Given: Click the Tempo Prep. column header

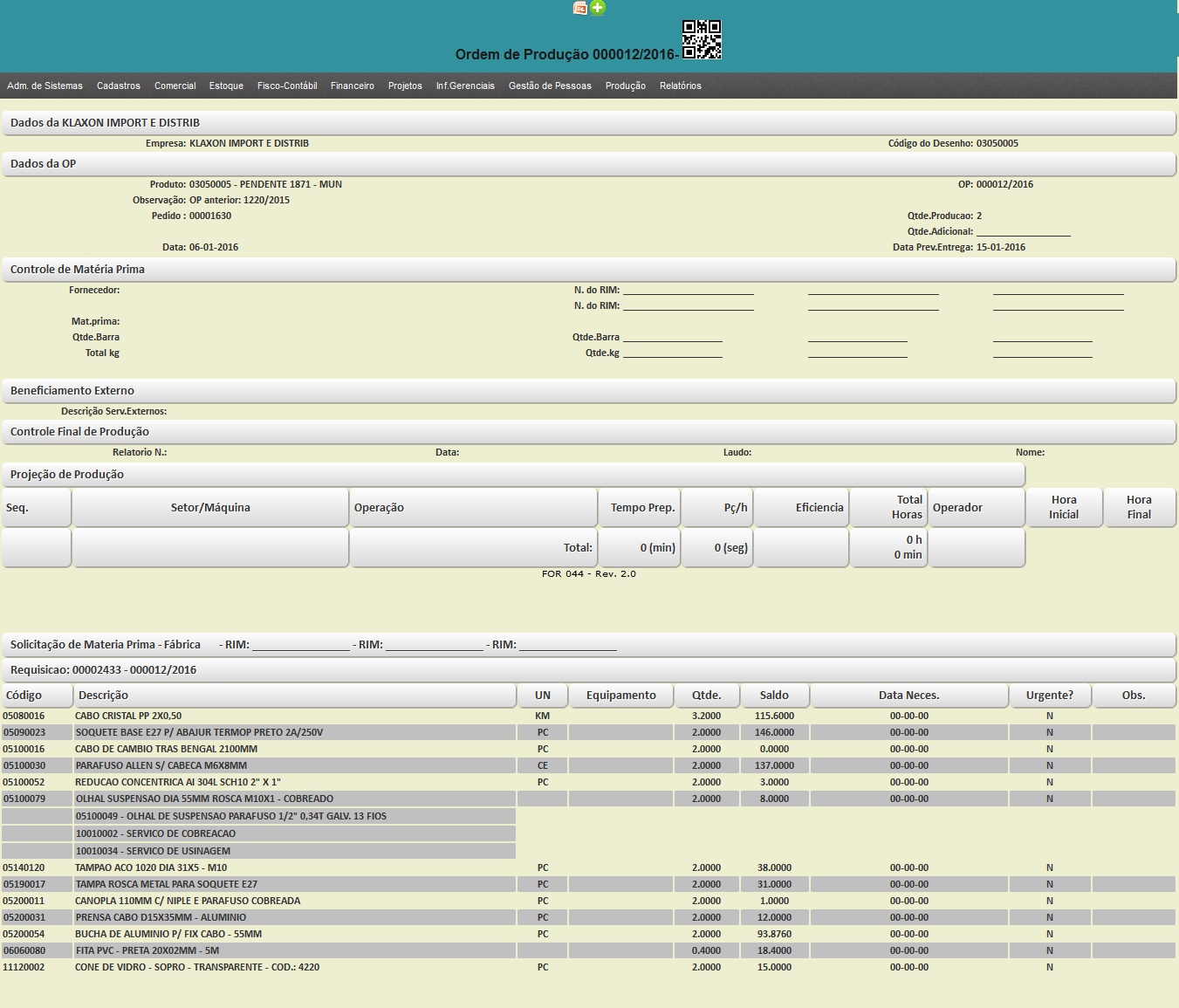Looking at the screenshot, I should 640,508.
